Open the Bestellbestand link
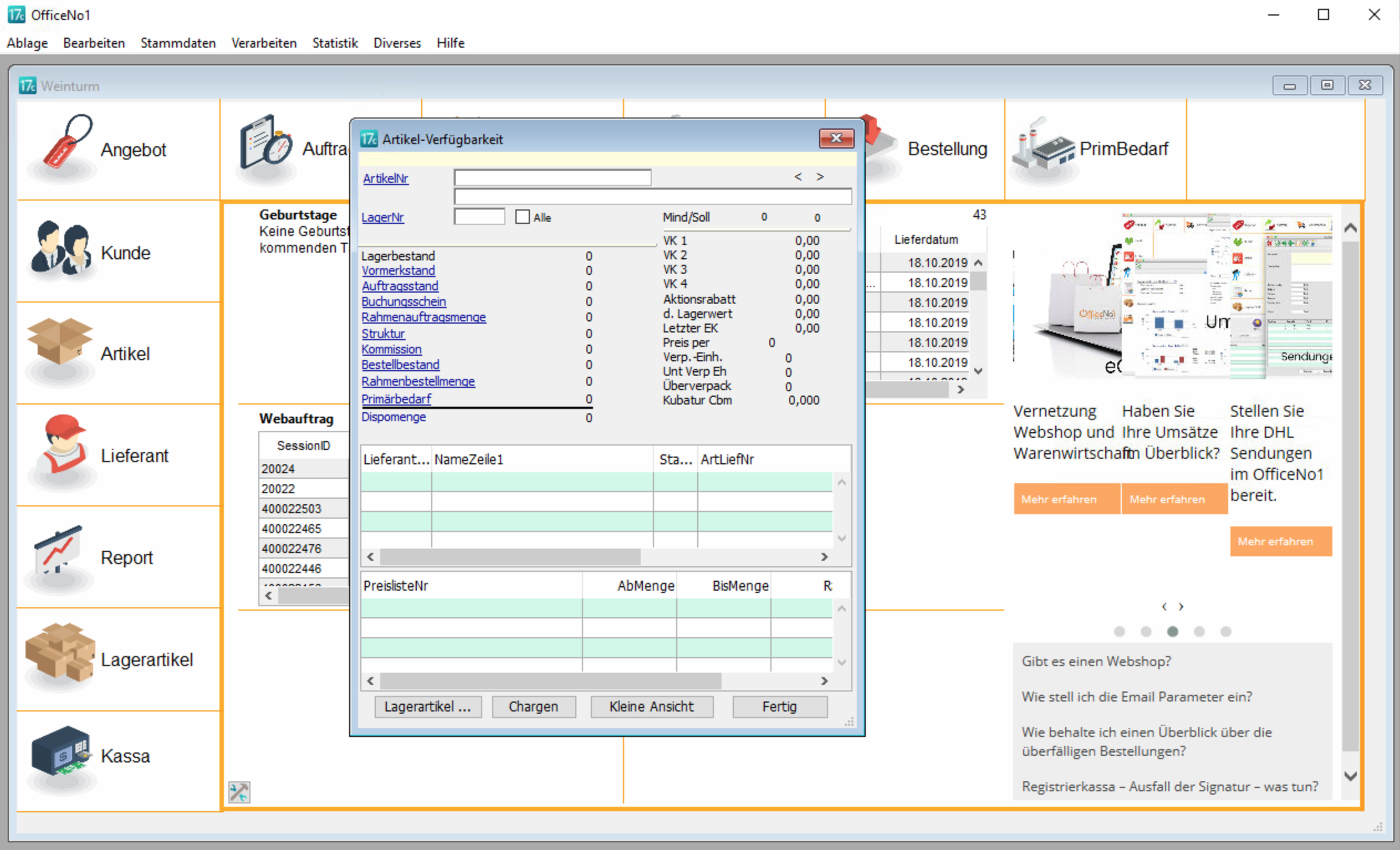Image resolution: width=1400 pixels, height=850 pixels. pyautogui.click(x=400, y=364)
